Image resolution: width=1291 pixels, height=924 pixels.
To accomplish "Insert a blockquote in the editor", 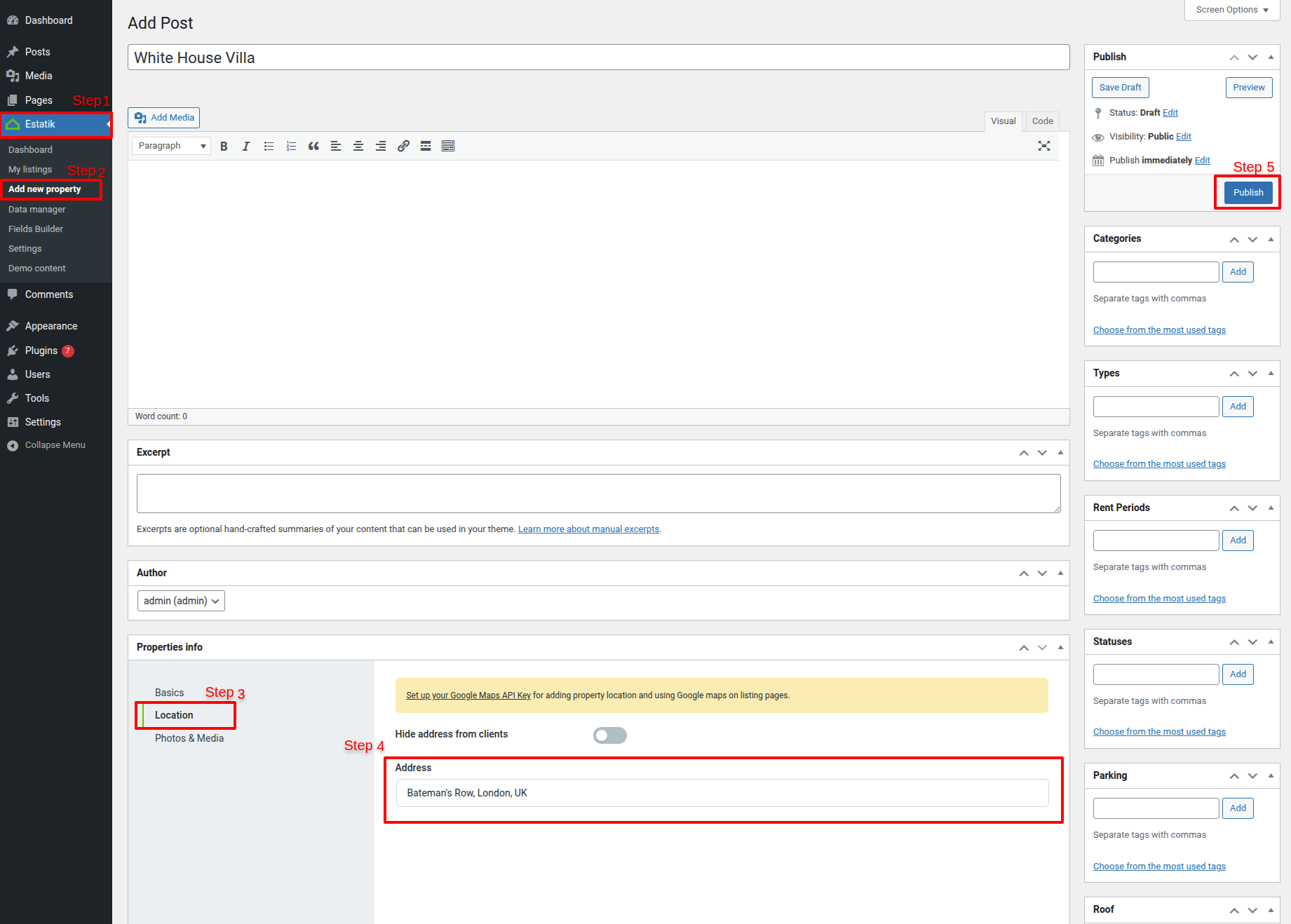I will [313, 146].
